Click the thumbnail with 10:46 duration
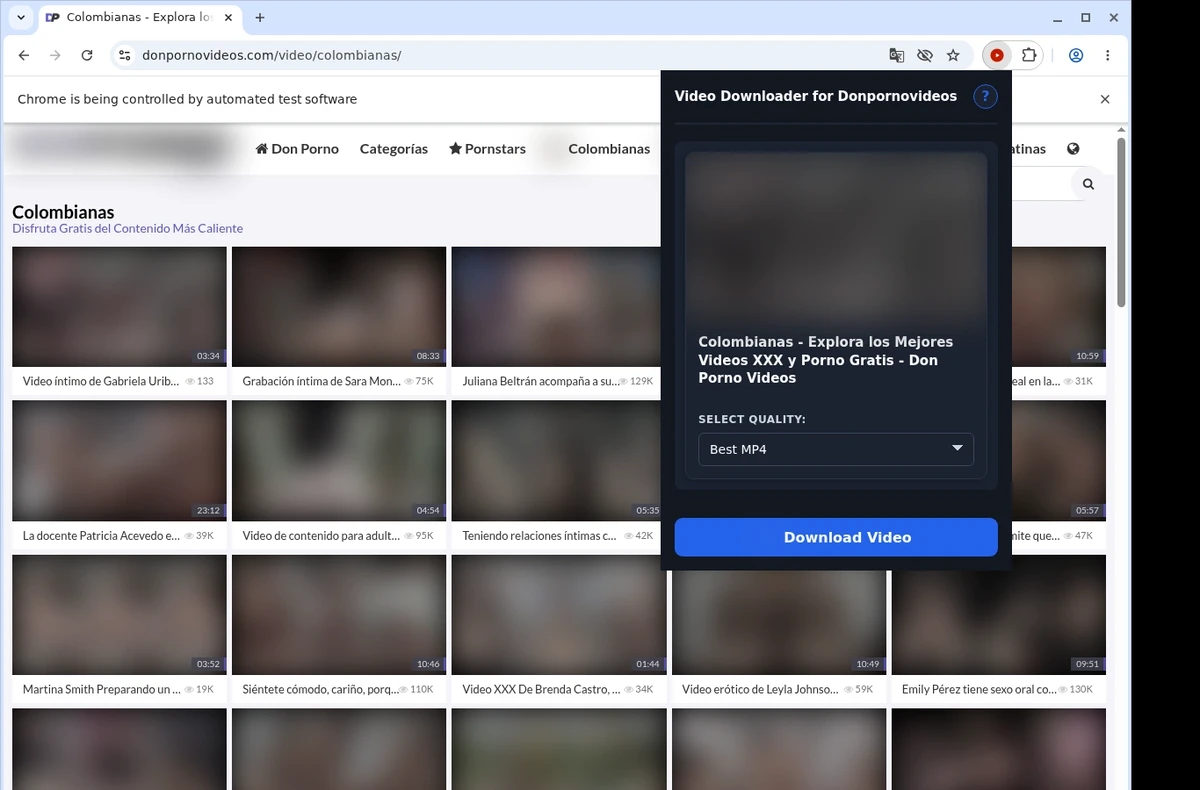The image size is (1200, 790). click(x=339, y=615)
